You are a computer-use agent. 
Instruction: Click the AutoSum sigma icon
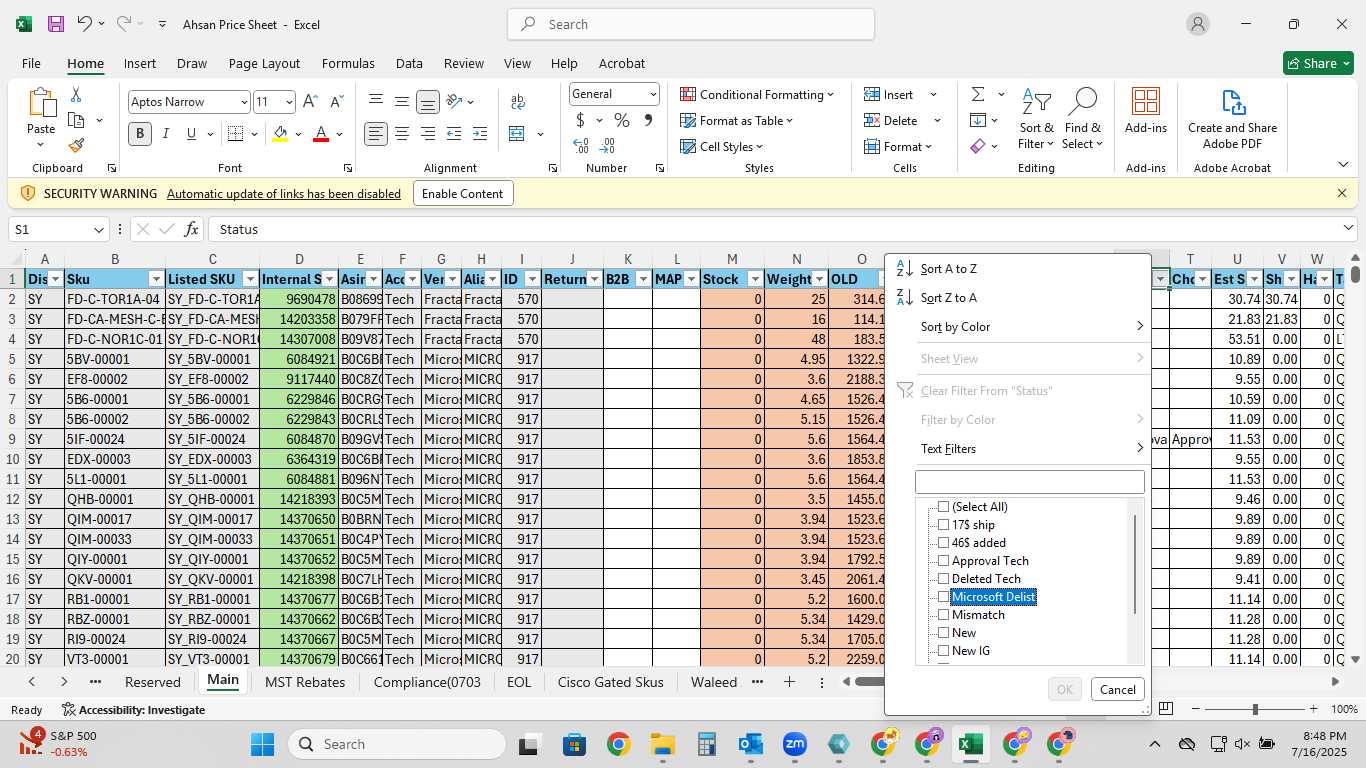tap(977, 94)
